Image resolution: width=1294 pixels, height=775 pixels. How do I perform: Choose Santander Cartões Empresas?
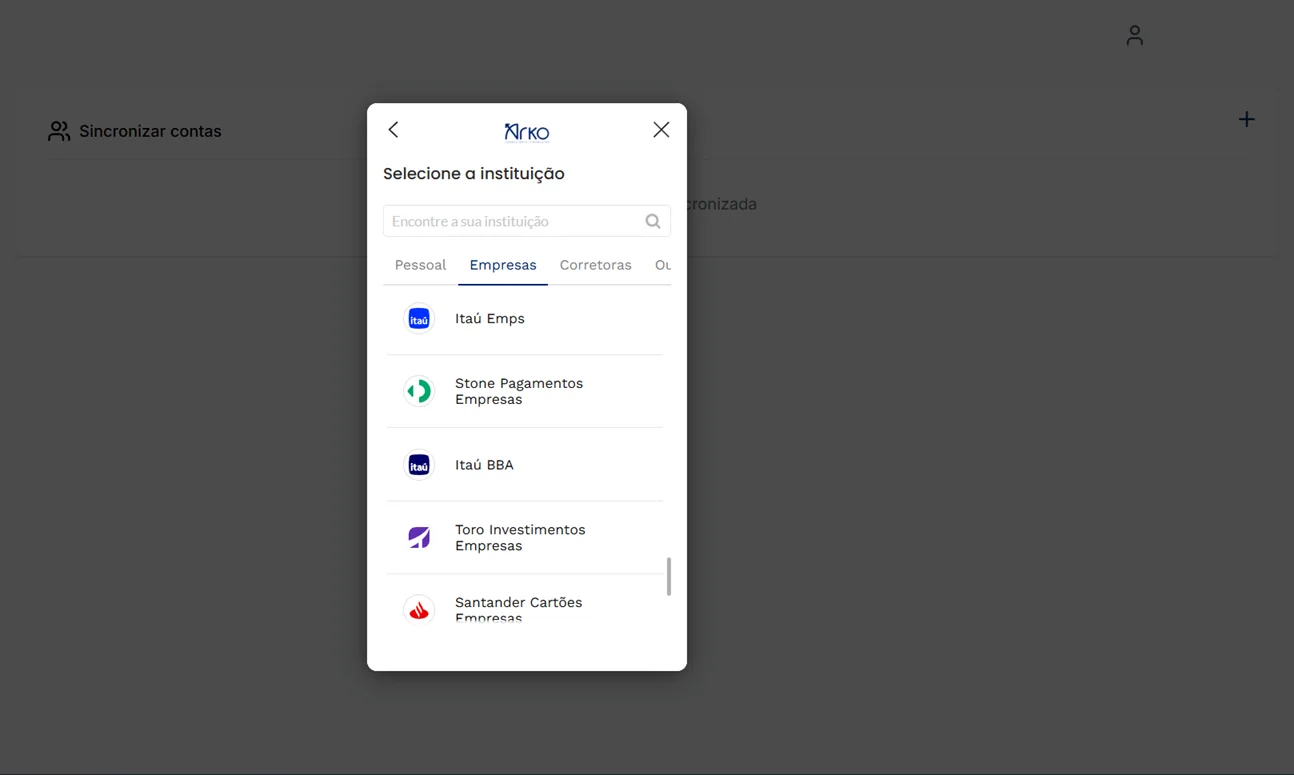525,599
